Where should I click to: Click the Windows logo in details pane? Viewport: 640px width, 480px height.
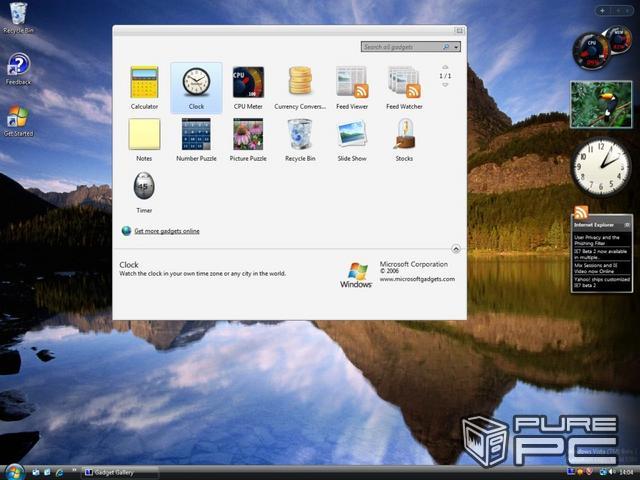pos(356,275)
